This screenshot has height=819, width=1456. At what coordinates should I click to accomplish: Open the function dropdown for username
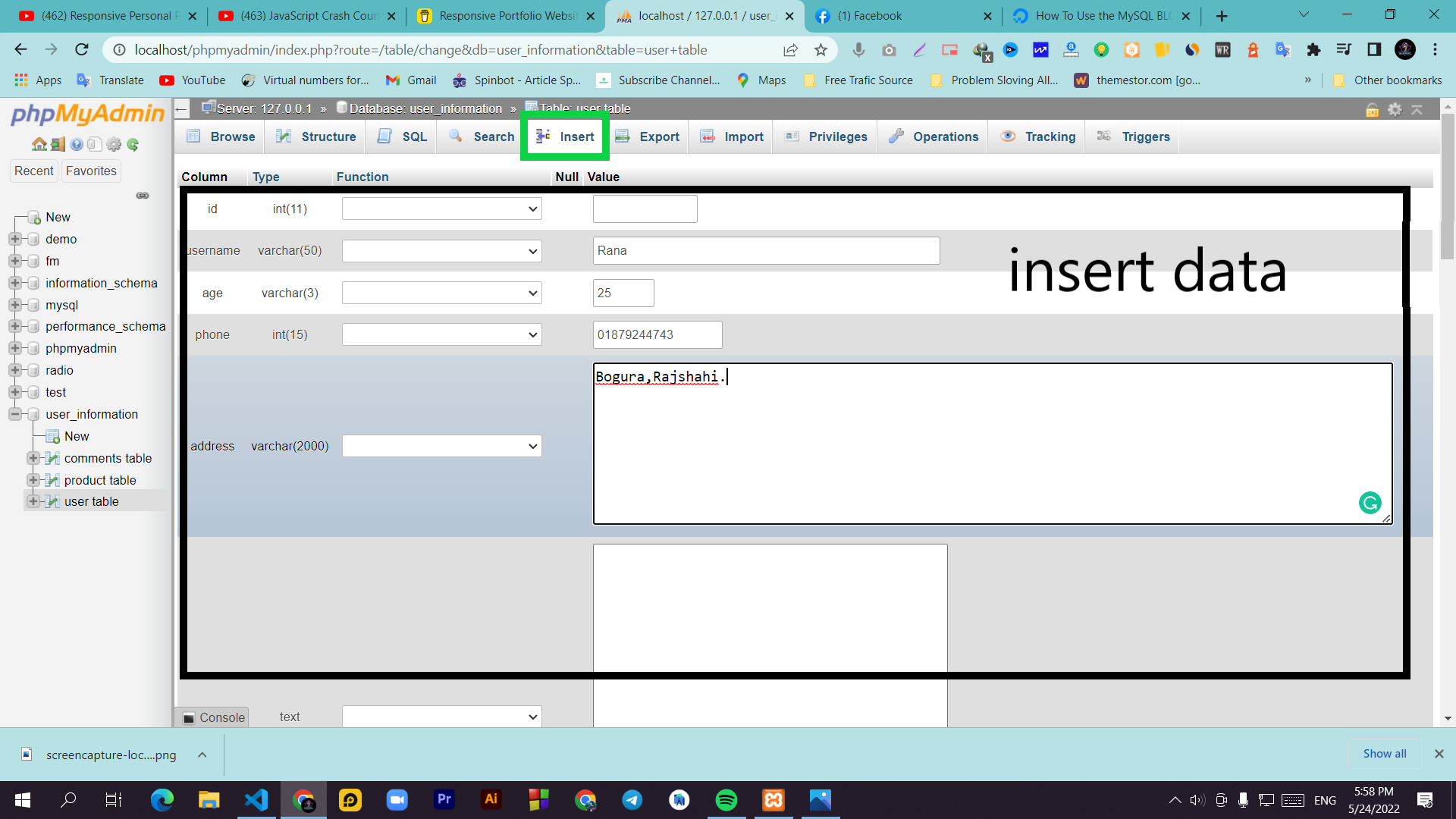[441, 251]
